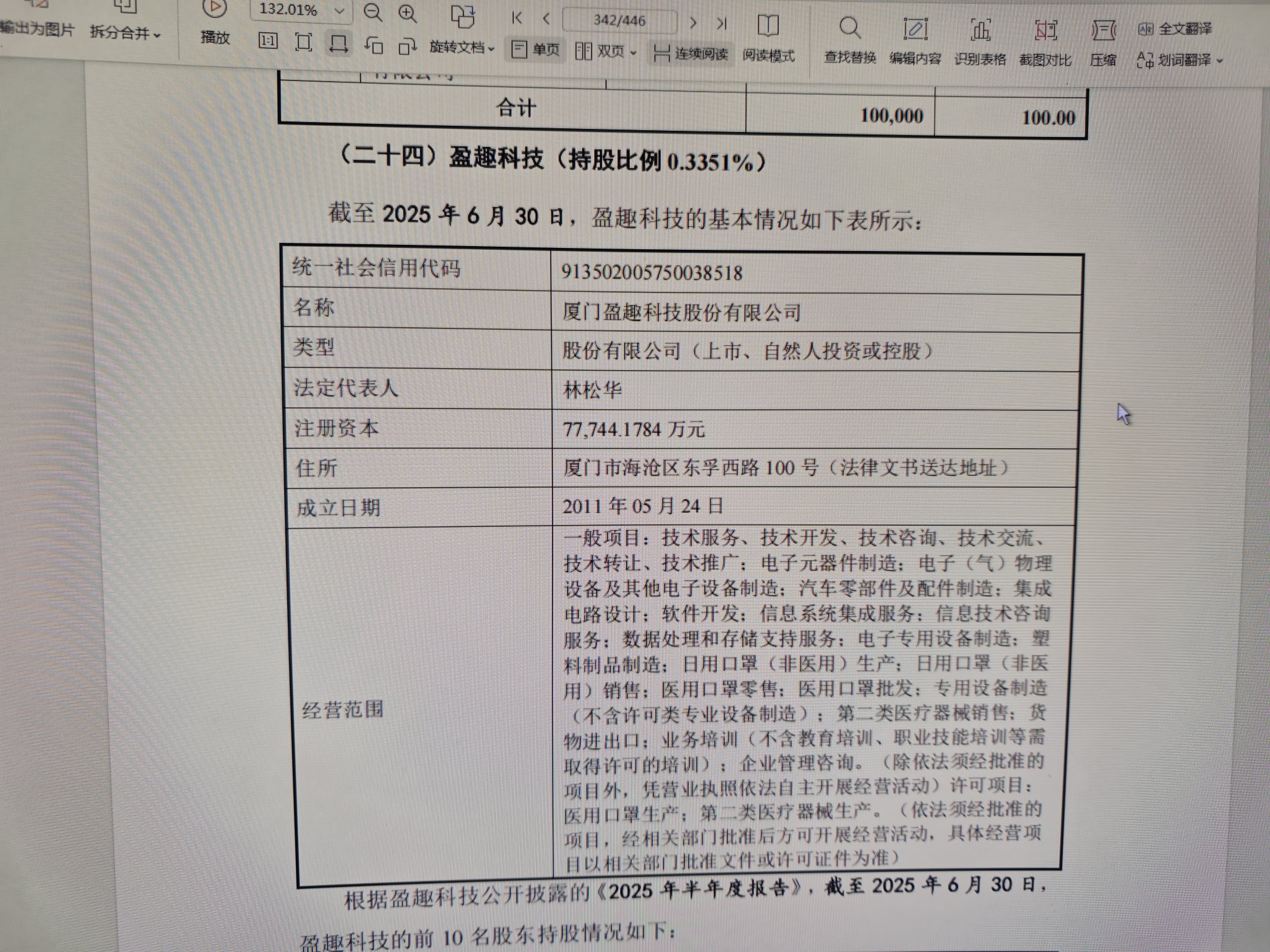Image resolution: width=1270 pixels, height=952 pixels.
Task: Click the page replace/extract icon beside zoom in
Action: coord(463,16)
